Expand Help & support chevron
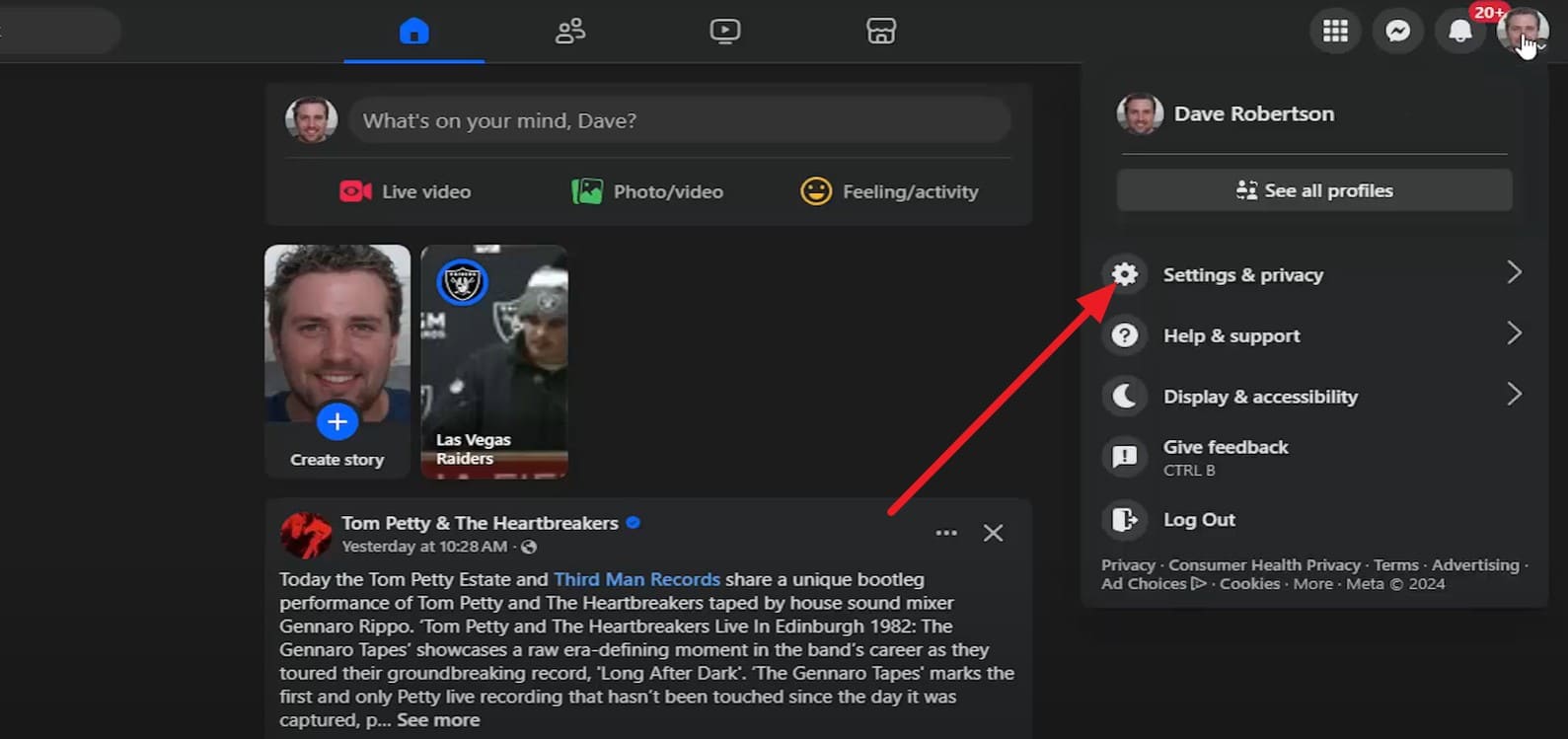Viewport: 1568px width, 739px height. 1514,333
